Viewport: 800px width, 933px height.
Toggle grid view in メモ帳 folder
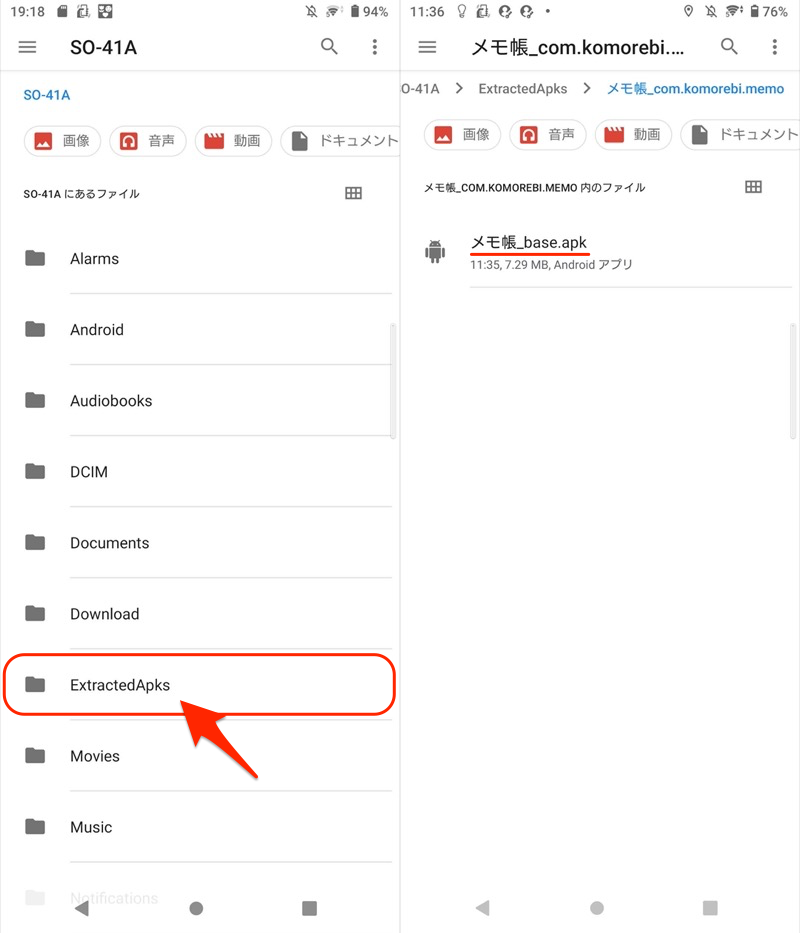pos(754,187)
